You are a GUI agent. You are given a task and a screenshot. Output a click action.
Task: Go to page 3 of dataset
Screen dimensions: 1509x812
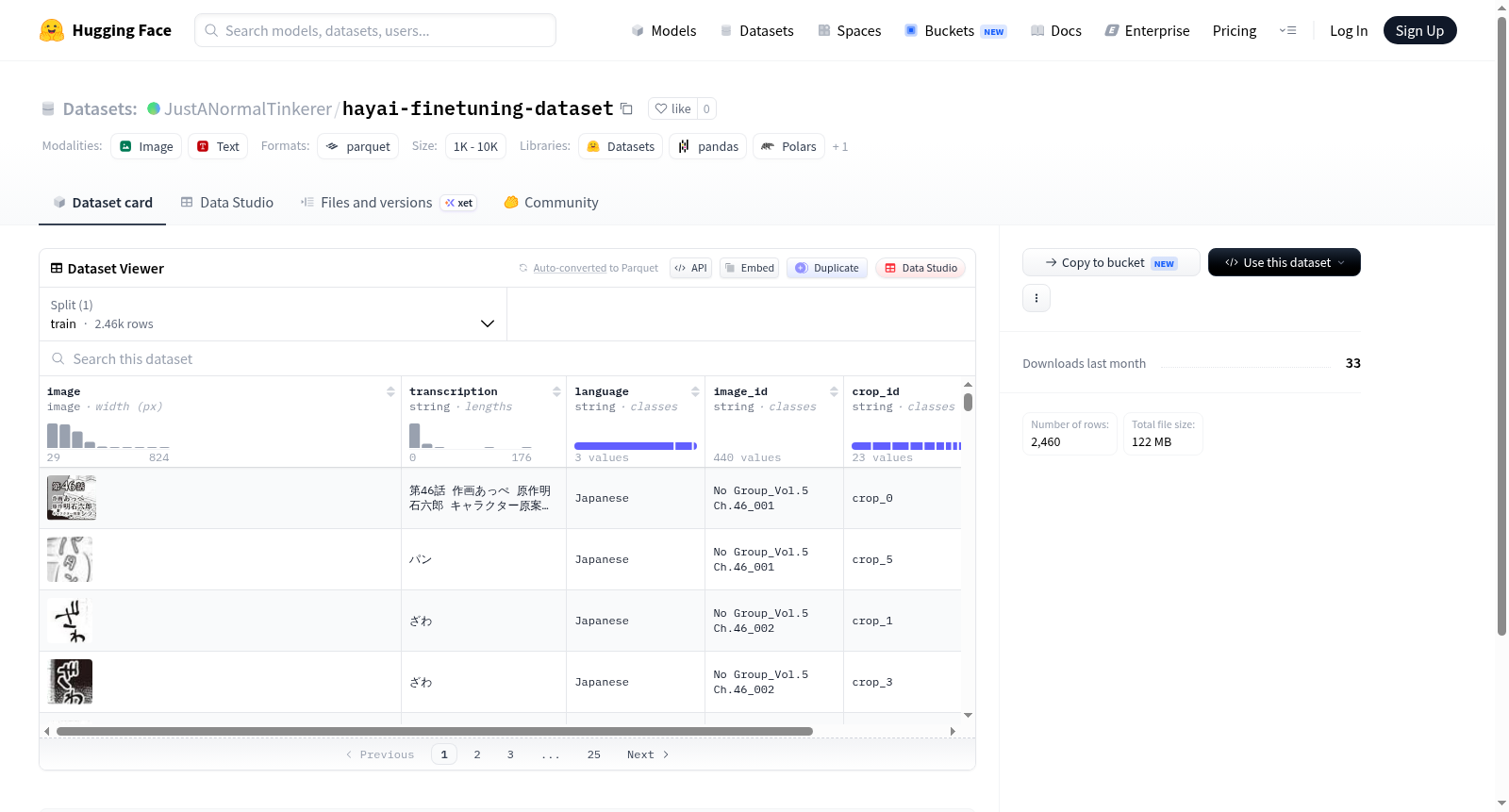click(510, 754)
